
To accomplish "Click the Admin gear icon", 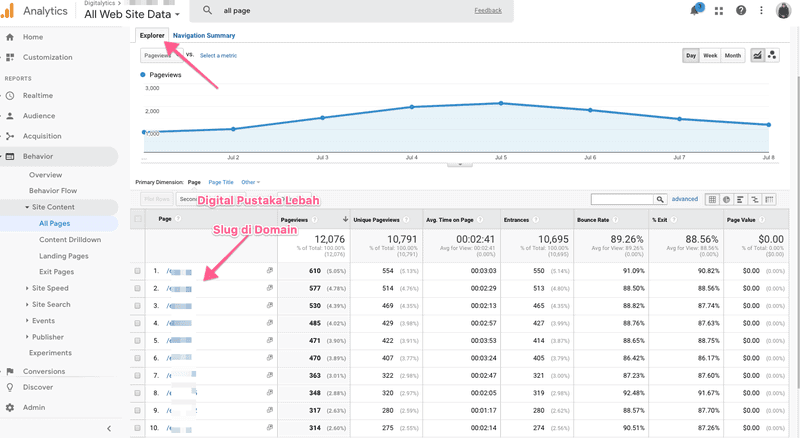I will [10, 407].
